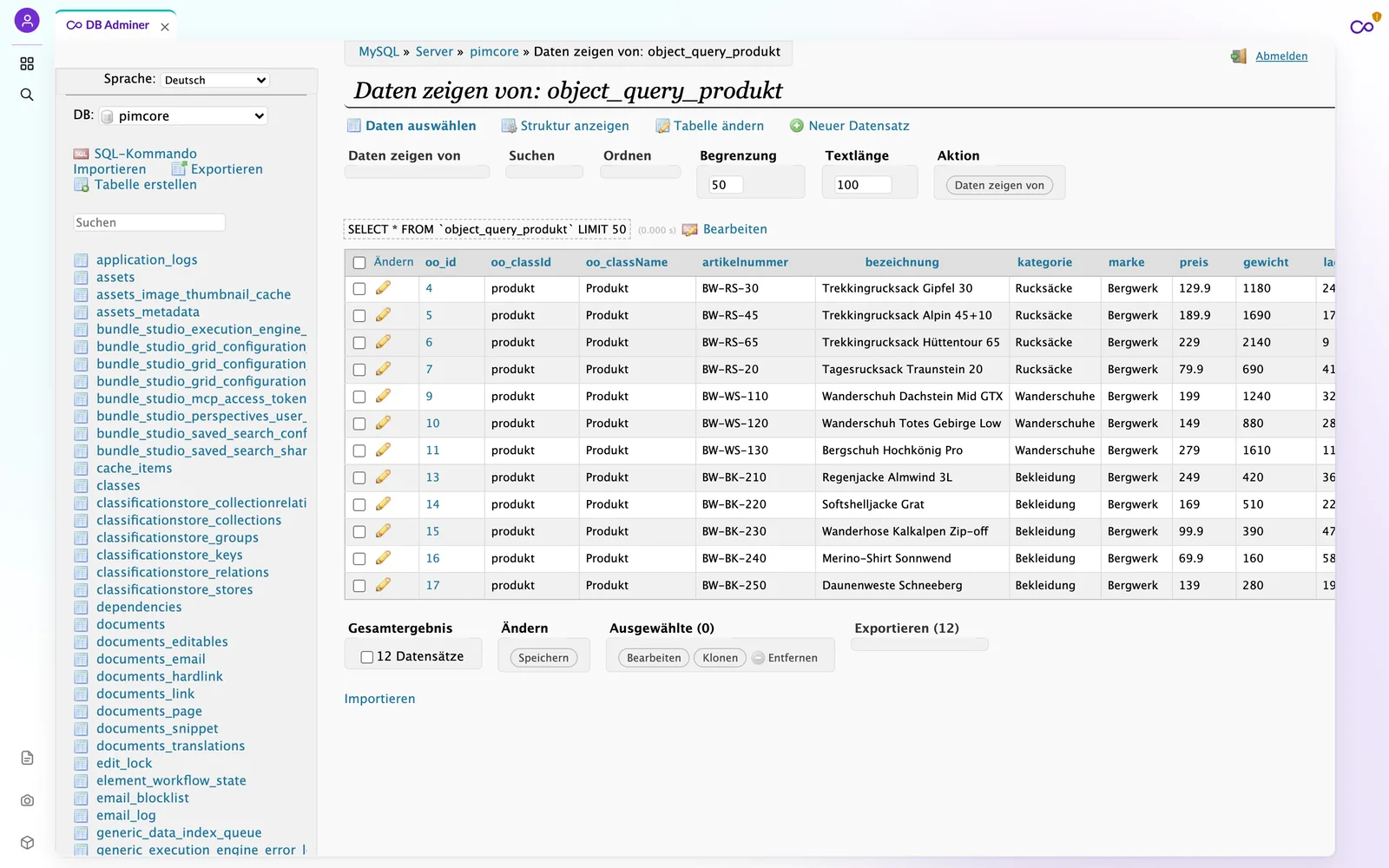Viewport: 1389px width, 868px height.
Task: Click the edit pencil for Daunenweste Schneeberg row
Action: coord(383,585)
